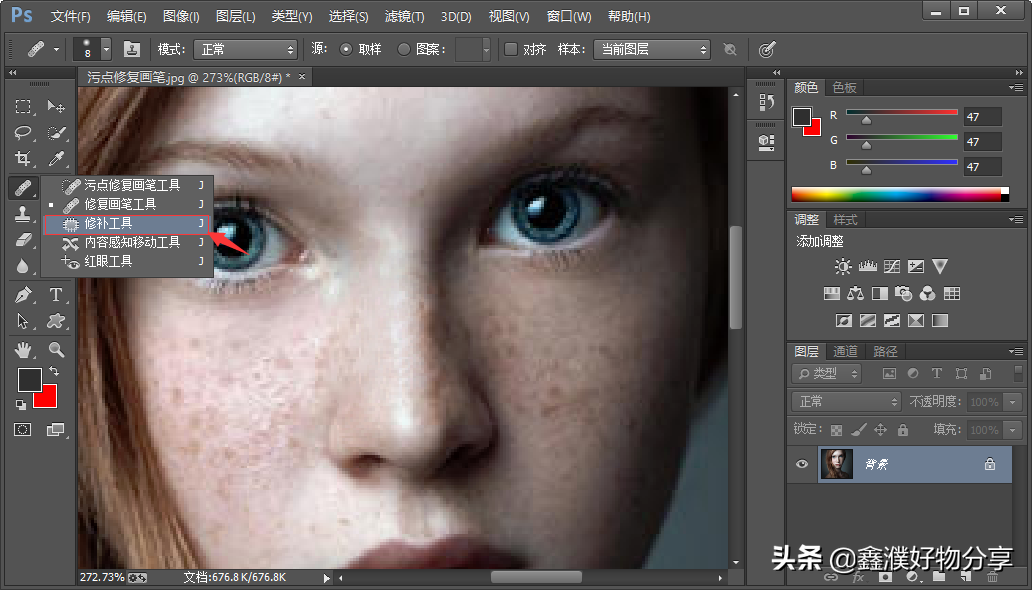
Task: Open the 滤镜(T) menu
Action: 404,16
